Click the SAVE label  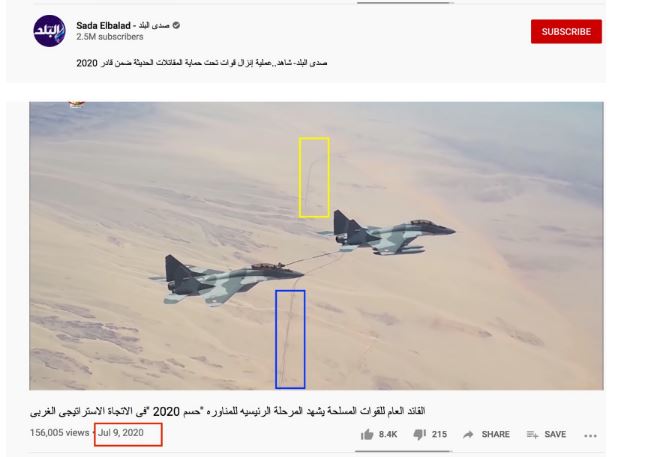click(555, 434)
